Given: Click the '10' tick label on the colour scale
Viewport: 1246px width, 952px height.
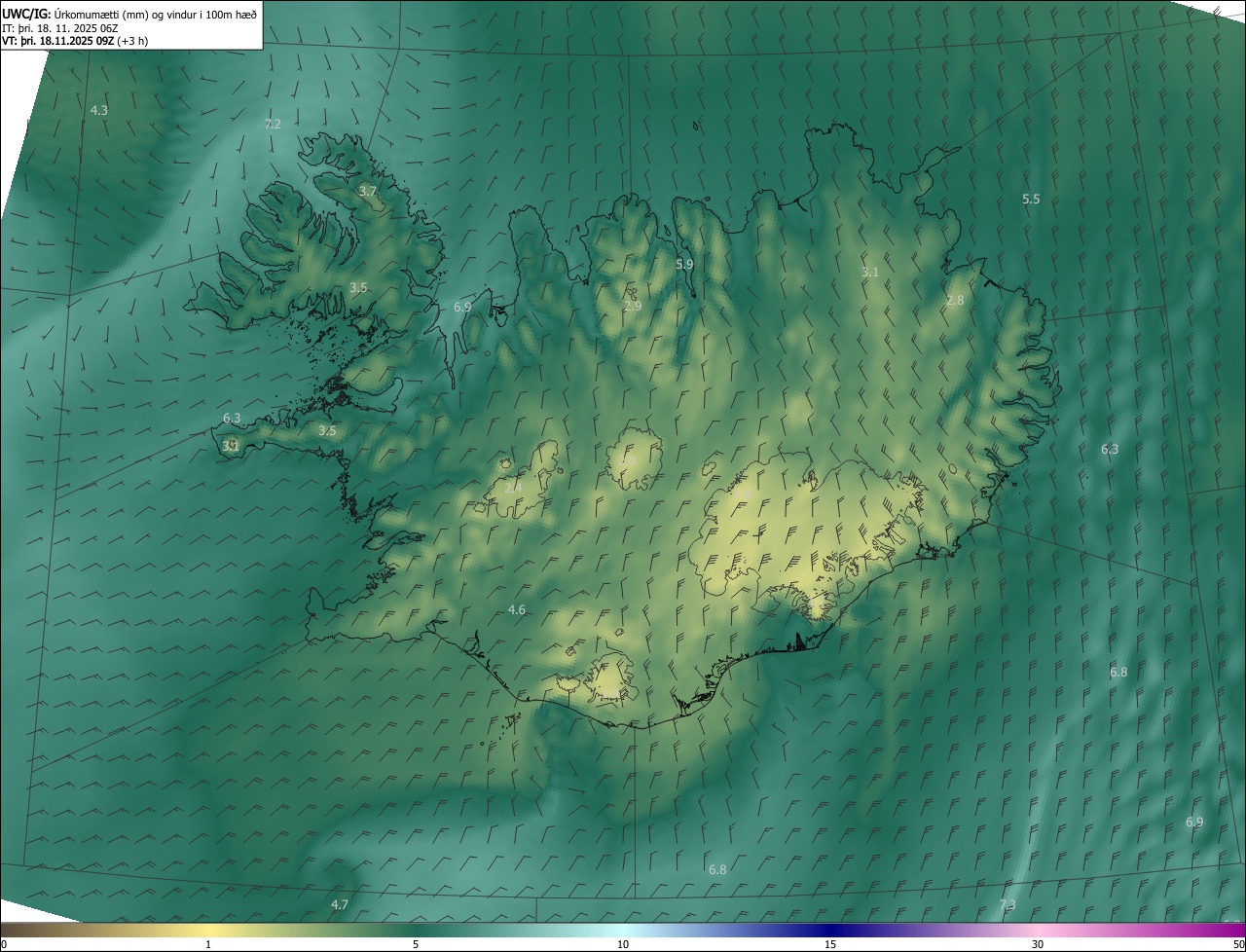Looking at the screenshot, I should click(x=623, y=945).
